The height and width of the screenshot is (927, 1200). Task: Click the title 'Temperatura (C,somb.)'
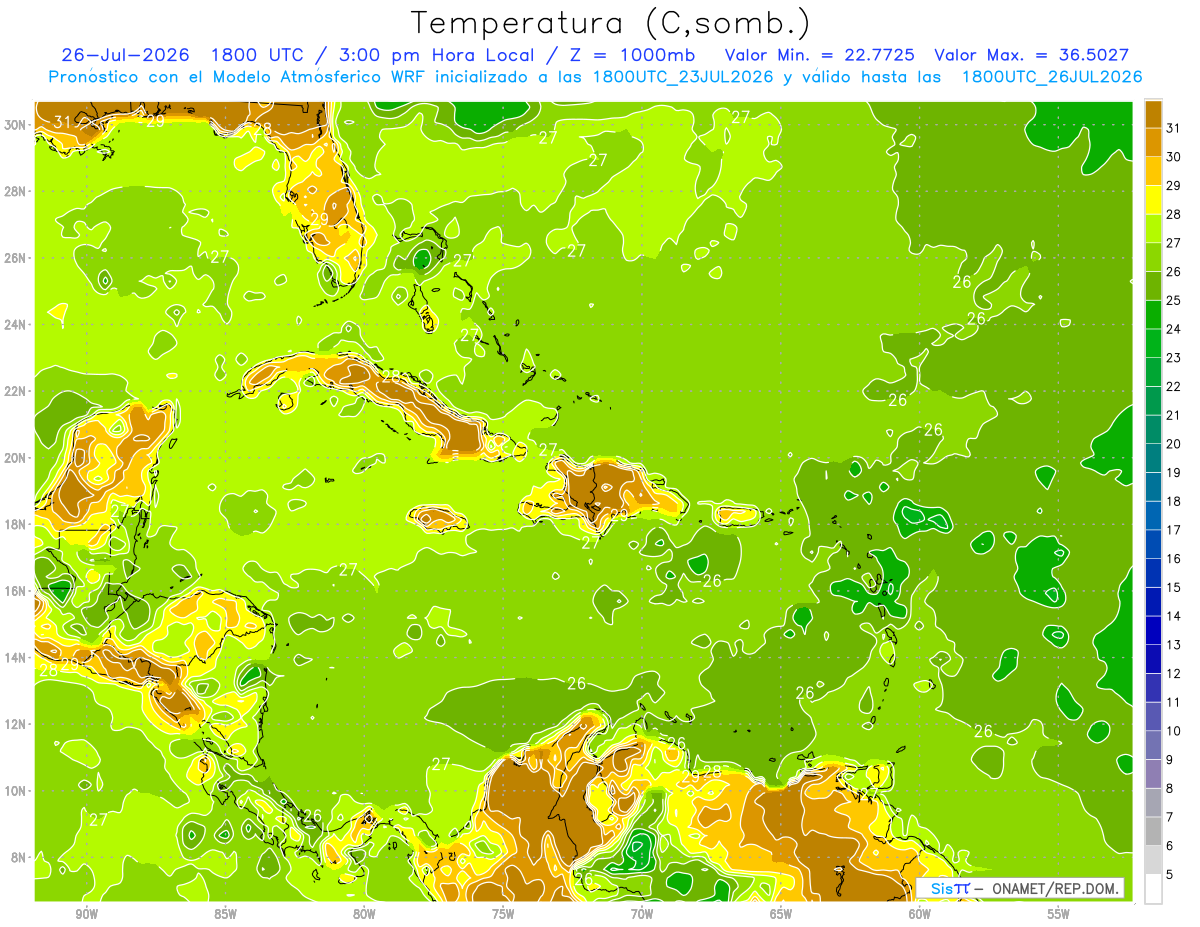tap(611, 24)
